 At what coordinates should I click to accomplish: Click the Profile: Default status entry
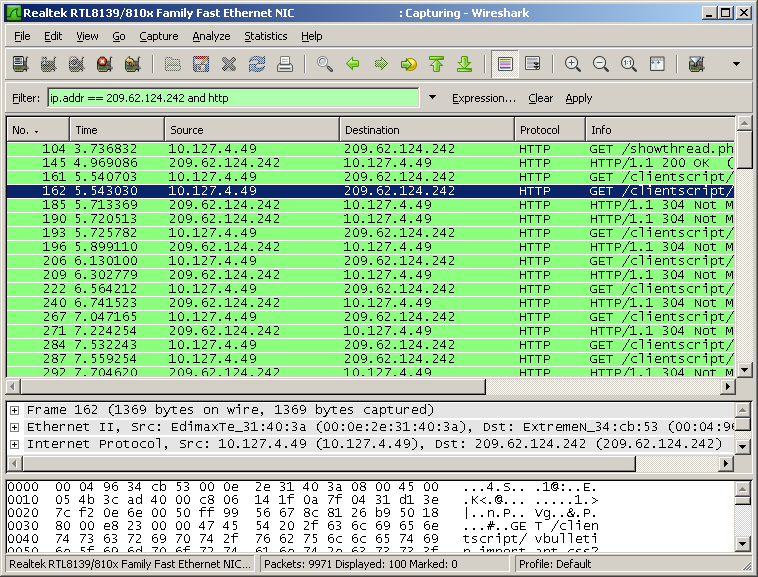(554, 564)
